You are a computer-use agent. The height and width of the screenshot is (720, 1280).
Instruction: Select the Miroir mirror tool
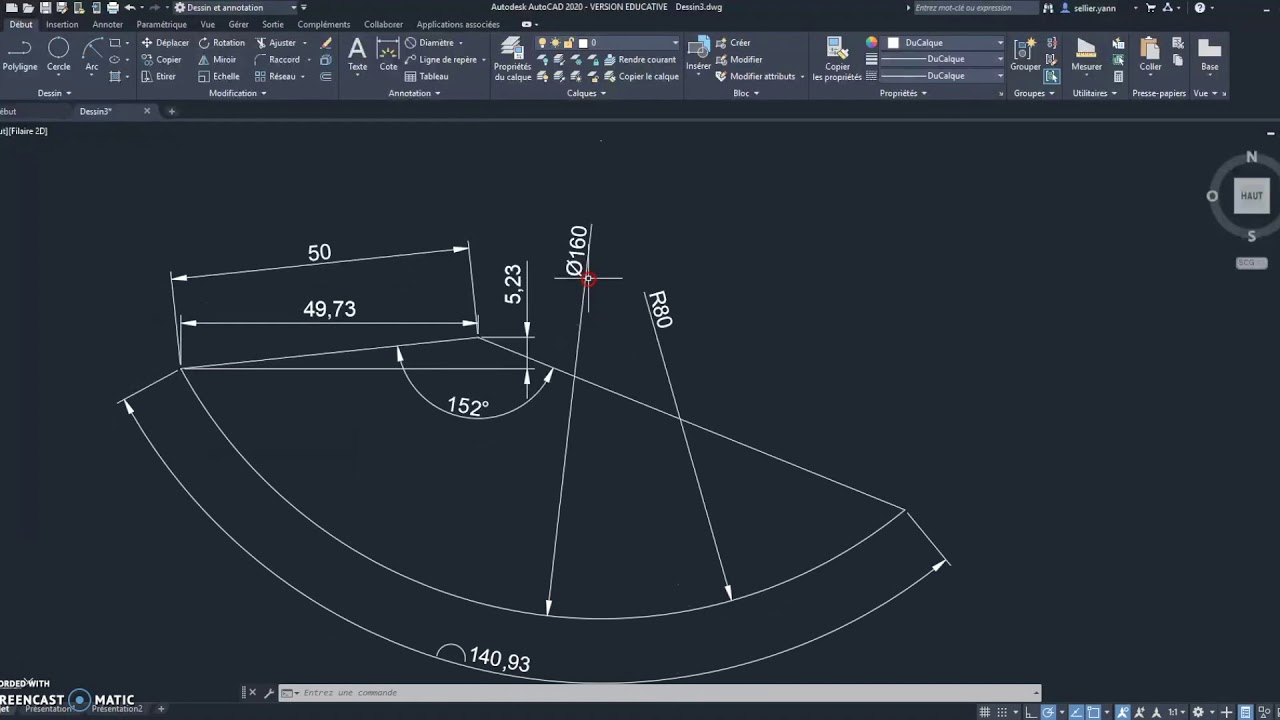click(217, 60)
